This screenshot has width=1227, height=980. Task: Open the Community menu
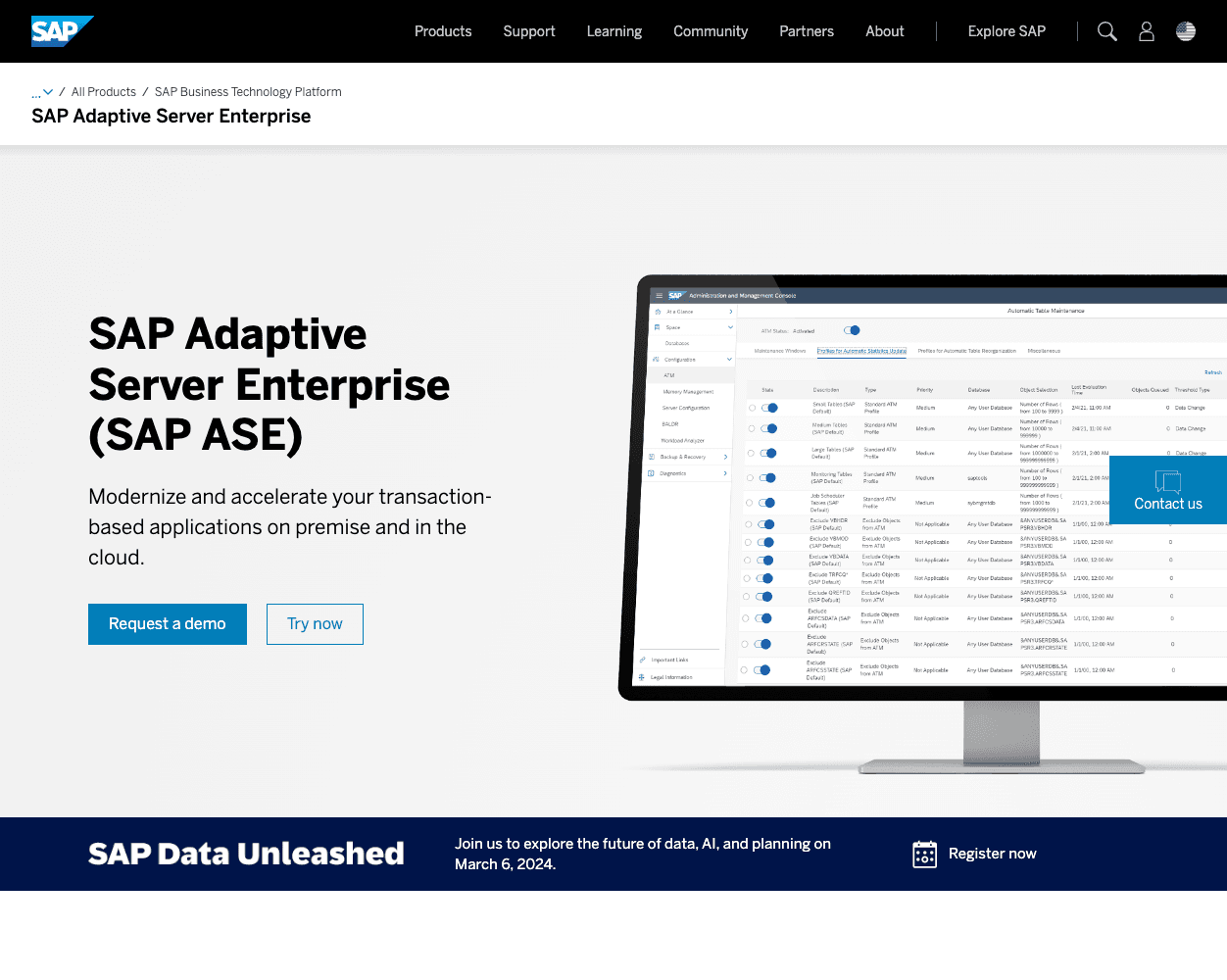pyautogui.click(x=711, y=31)
